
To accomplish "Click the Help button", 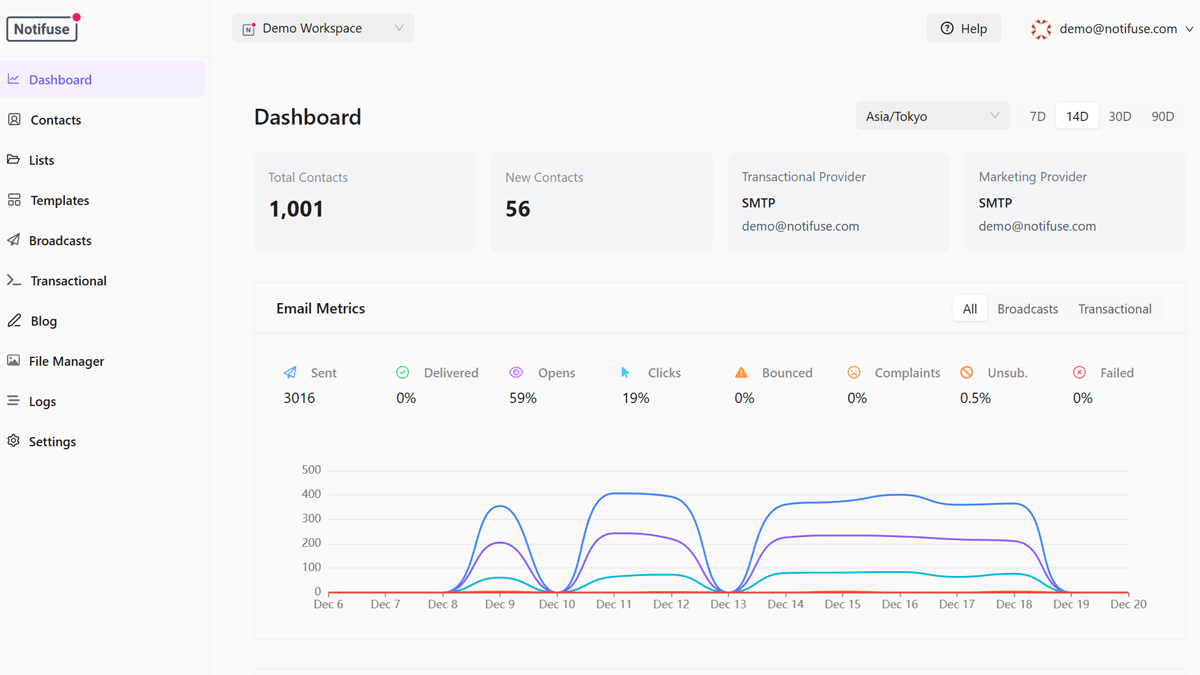I will click(x=963, y=29).
